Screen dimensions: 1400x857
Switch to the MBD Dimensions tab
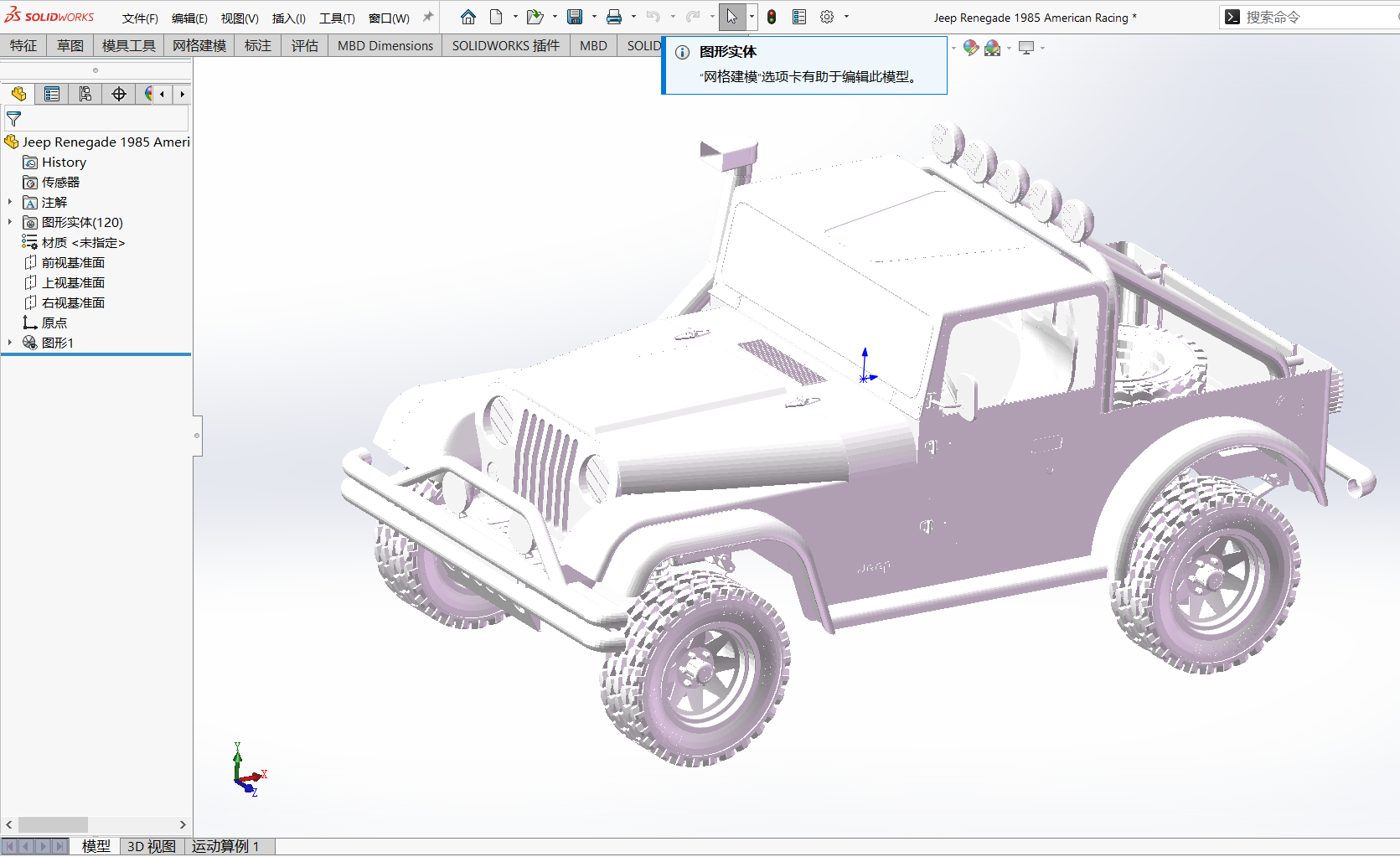pos(385,45)
